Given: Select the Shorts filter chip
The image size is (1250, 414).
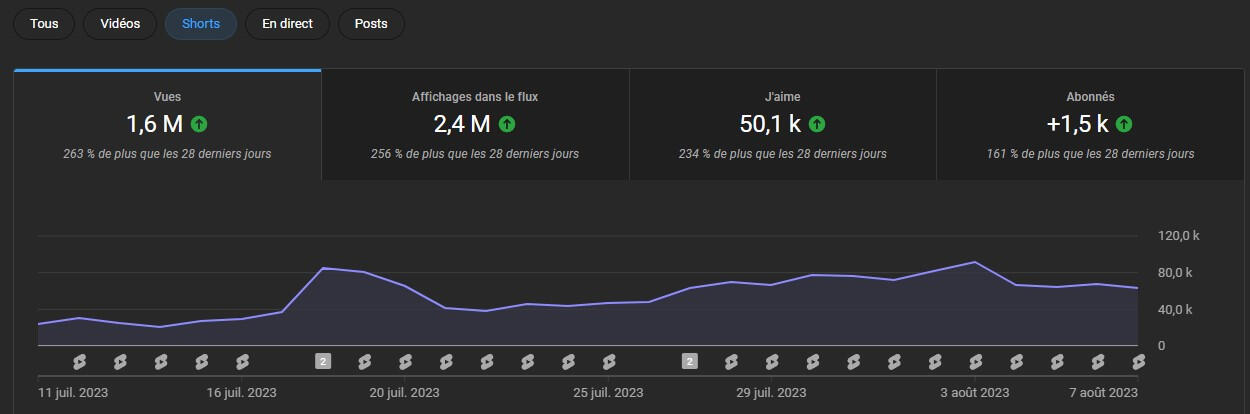Looking at the screenshot, I should 201,24.
